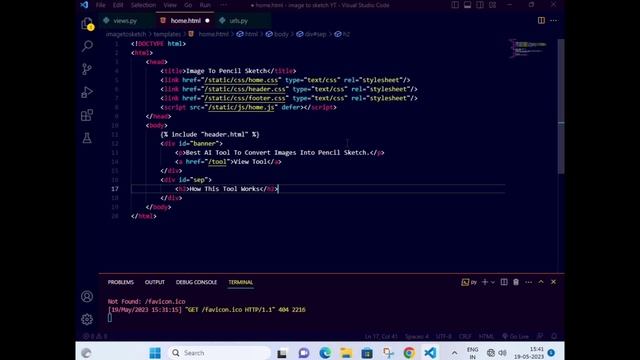Click the taskbar Search box

coord(220,353)
